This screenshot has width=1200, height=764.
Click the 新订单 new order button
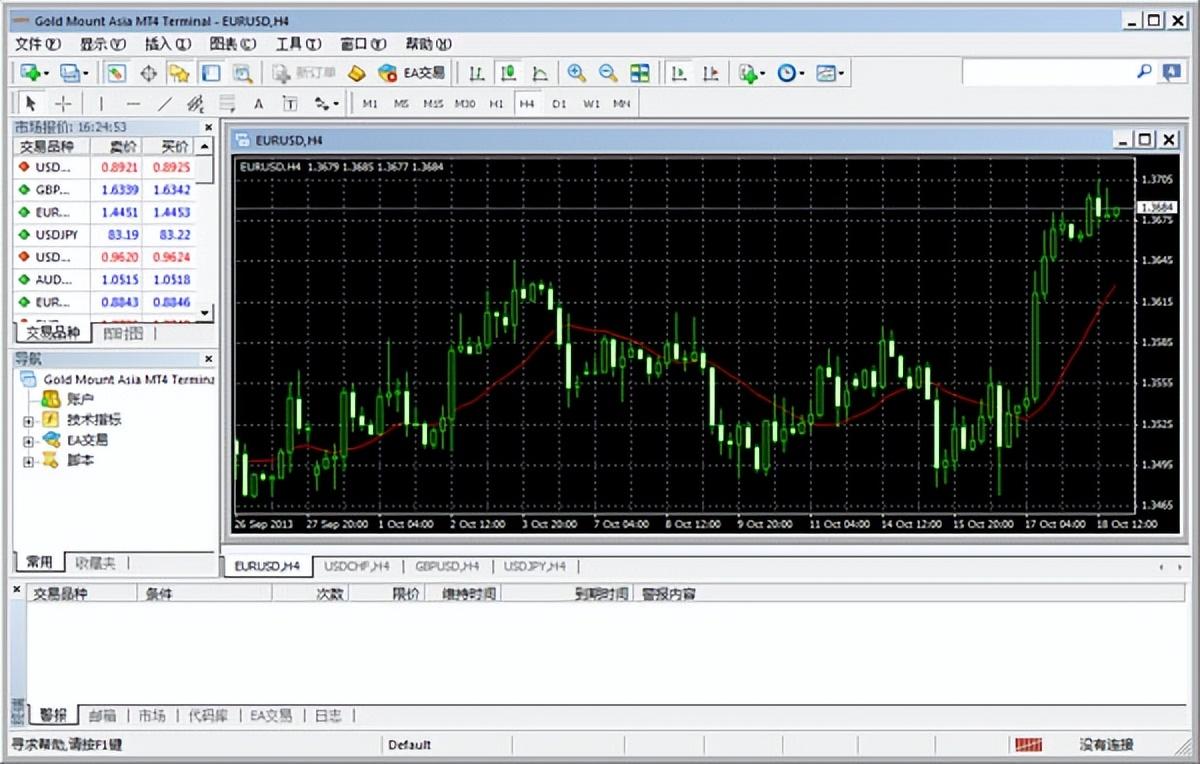pos(304,73)
